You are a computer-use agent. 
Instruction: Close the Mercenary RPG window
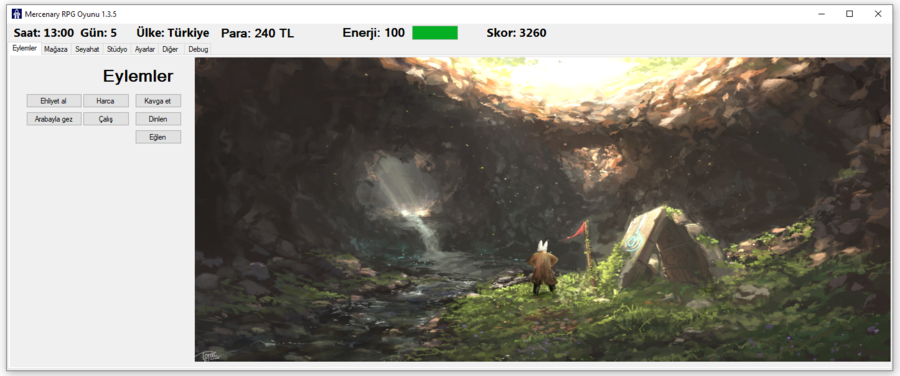coord(878,14)
